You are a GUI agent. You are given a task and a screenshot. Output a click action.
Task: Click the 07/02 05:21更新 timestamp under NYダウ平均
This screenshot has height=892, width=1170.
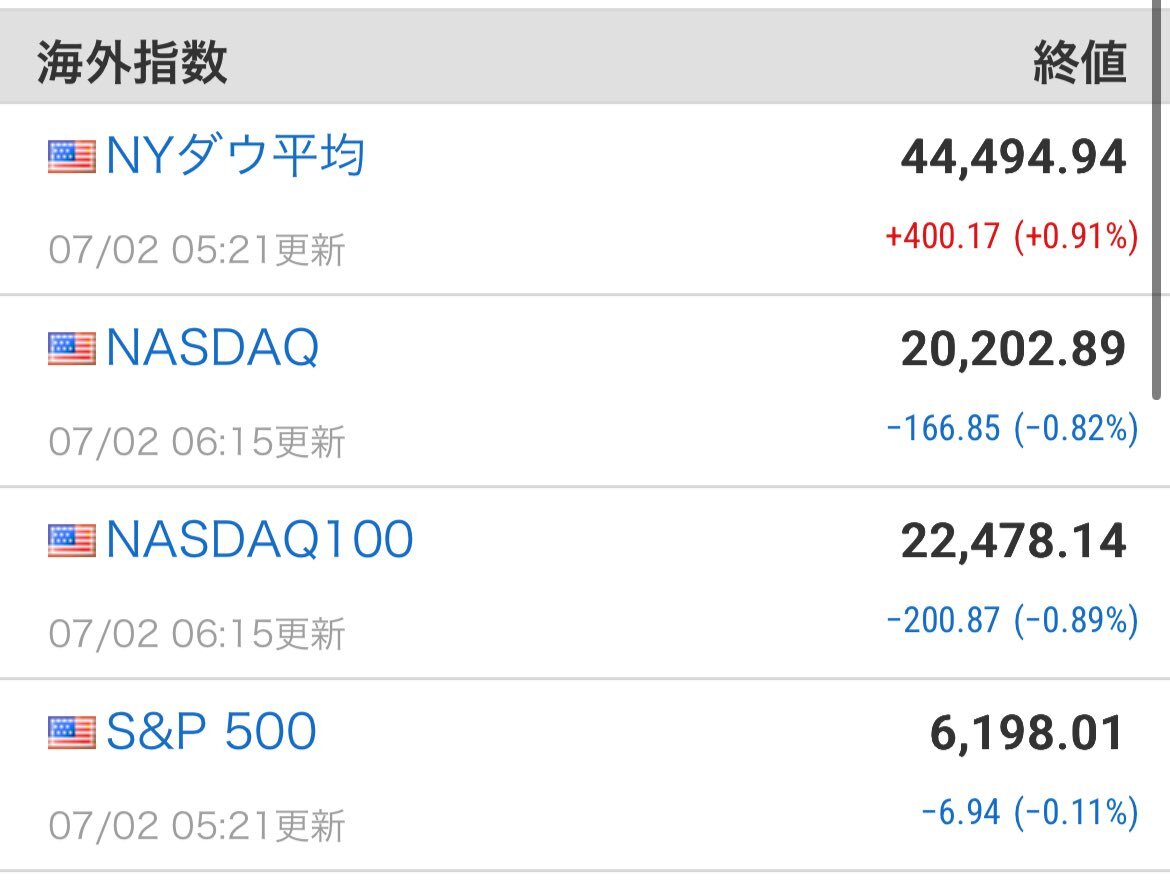(x=197, y=250)
